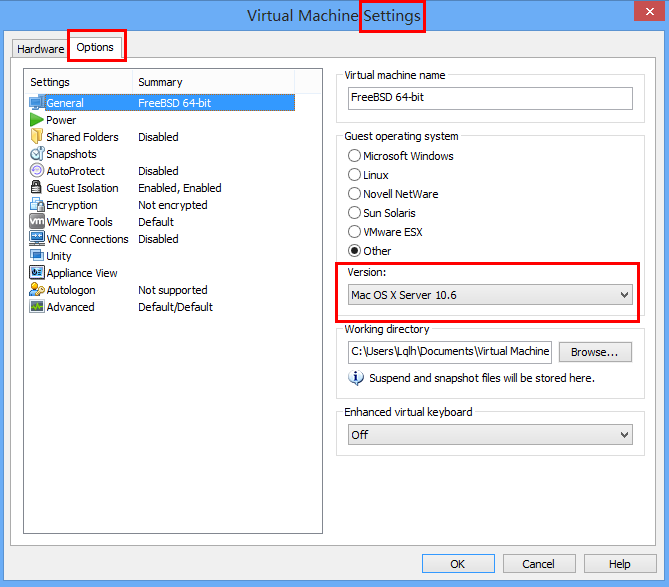Select Unity in settings list

point(162,256)
